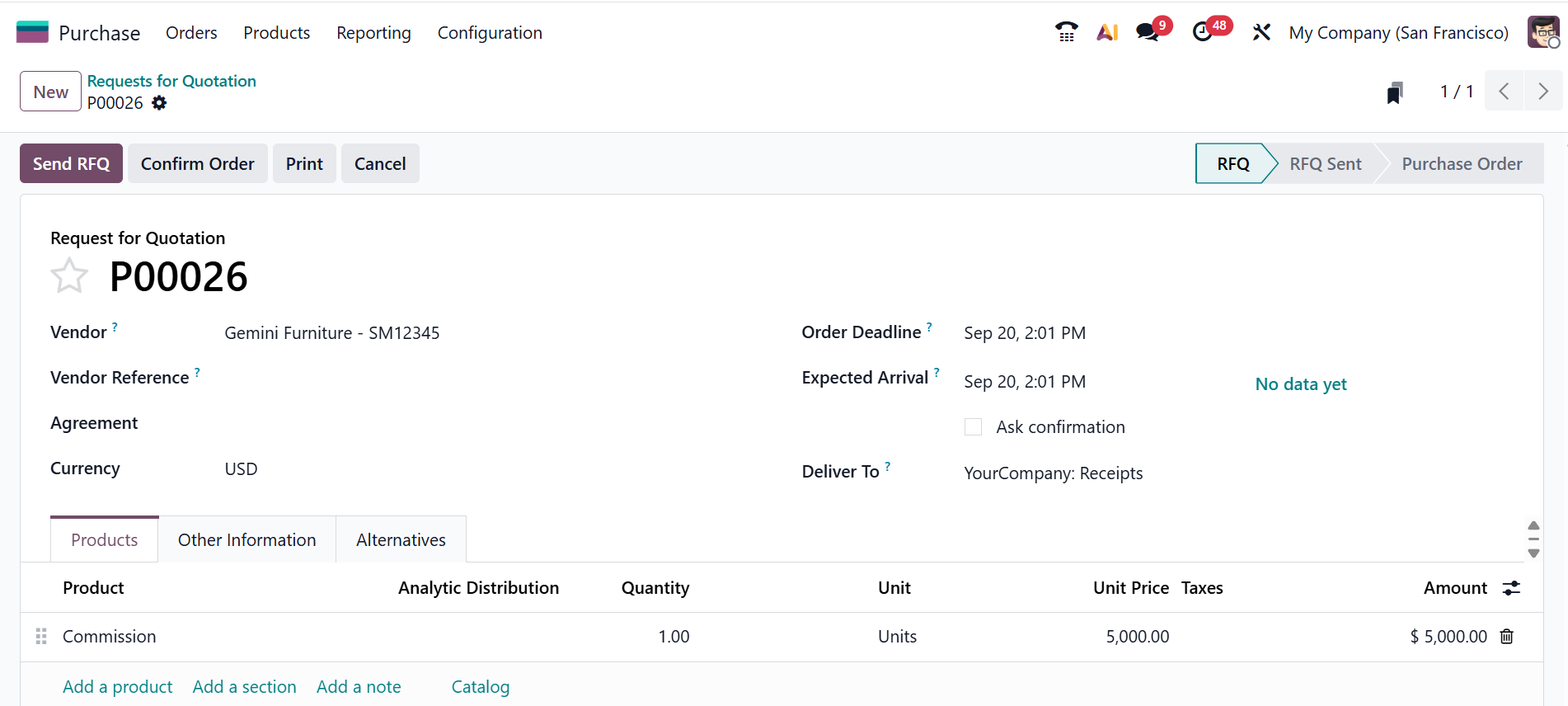Open the column settings adjust icon
The width and height of the screenshot is (1568, 706).
1511,588
